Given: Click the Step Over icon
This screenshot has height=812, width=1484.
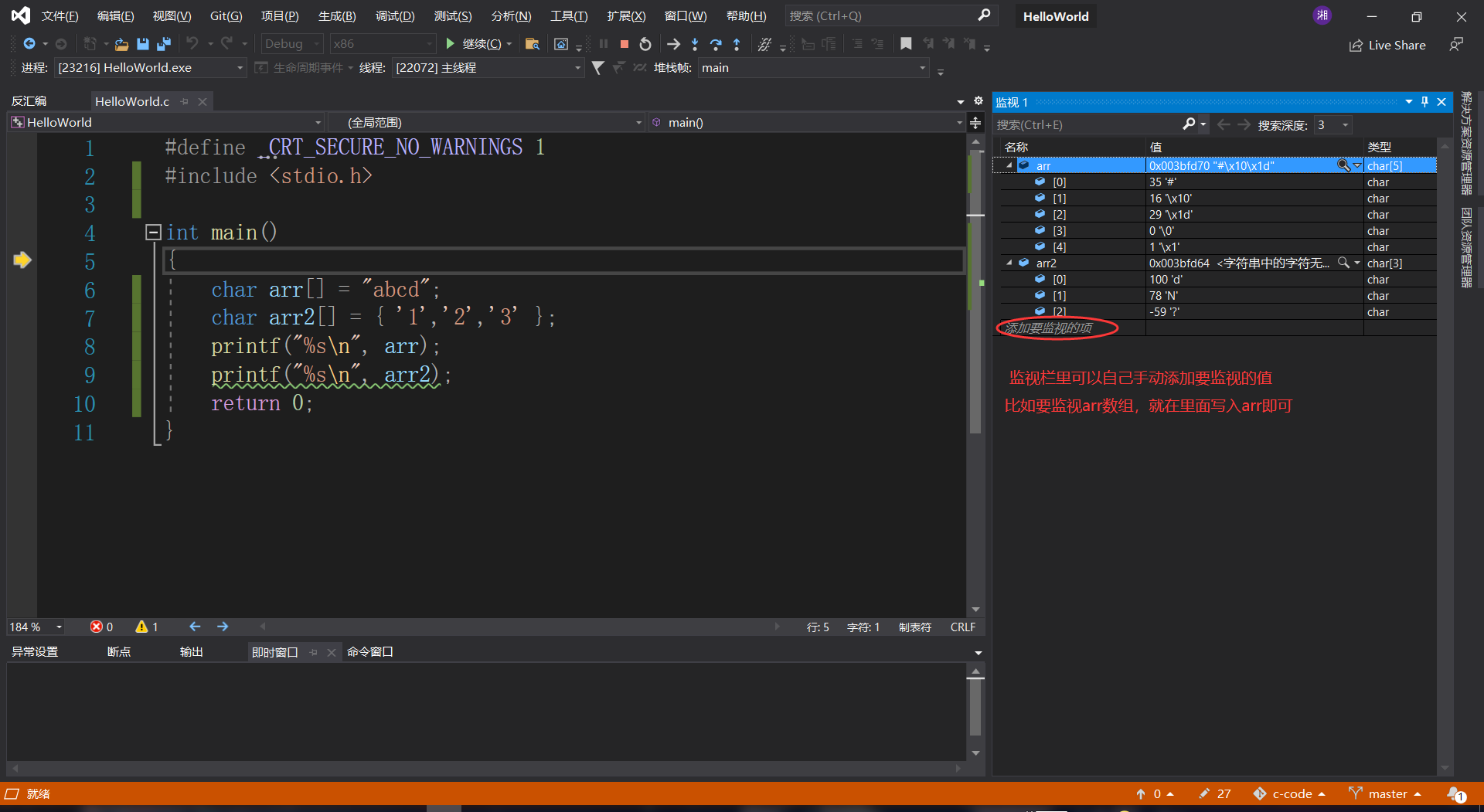Looking at the screenshot, I should 716,44.
